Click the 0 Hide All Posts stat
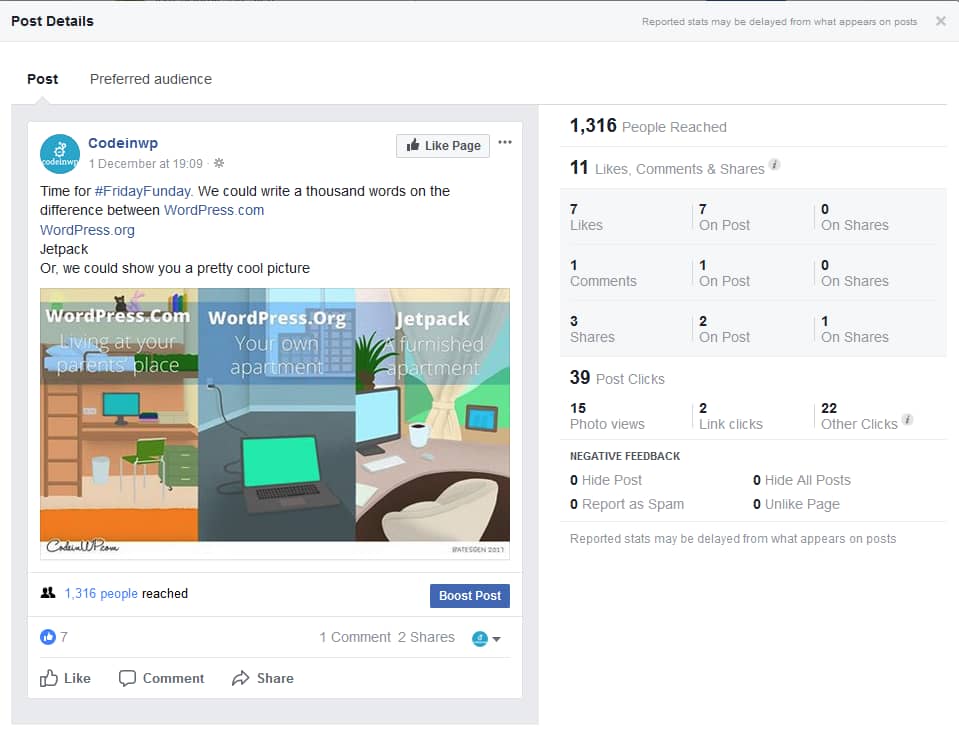Screen dimensions: 959x731 [802, 480]
